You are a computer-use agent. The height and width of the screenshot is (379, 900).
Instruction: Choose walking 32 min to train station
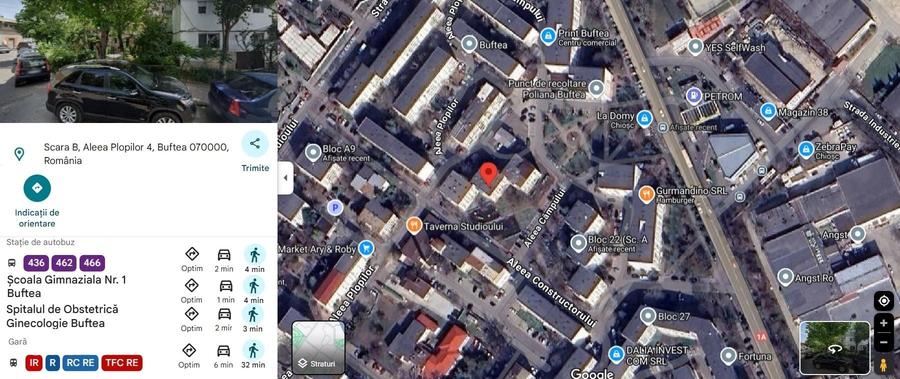[x=254, y=354]
